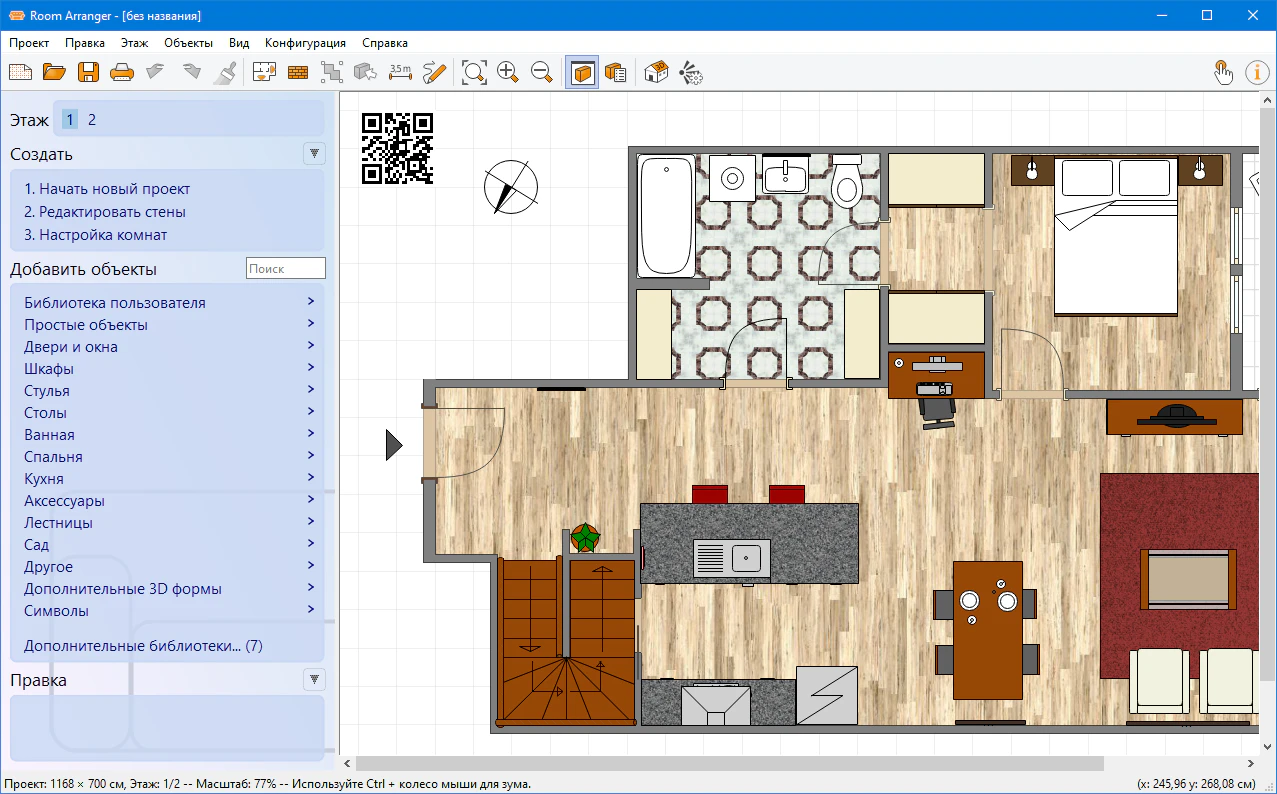This screenshot has height=794, width=1277.
Task: Click the Save project floppy disk icon
Action: [88, 72]
